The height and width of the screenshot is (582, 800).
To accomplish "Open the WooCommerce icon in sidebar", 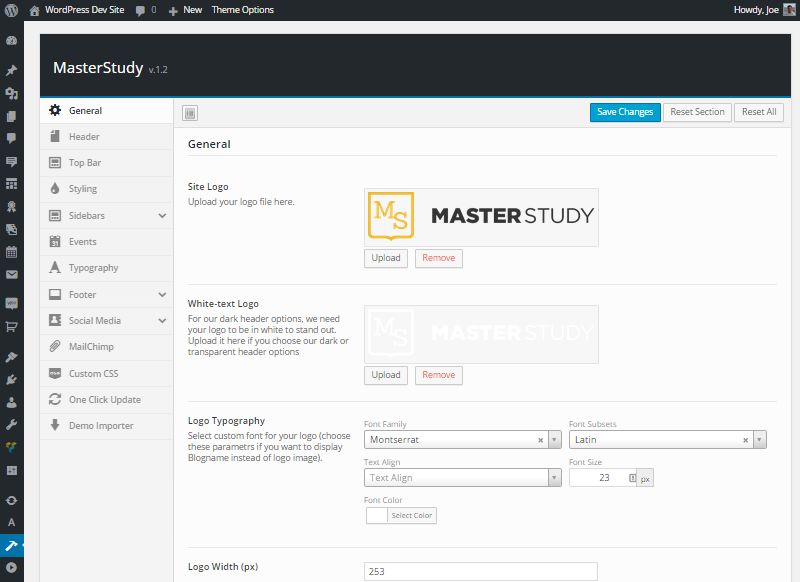I will 11,303.
